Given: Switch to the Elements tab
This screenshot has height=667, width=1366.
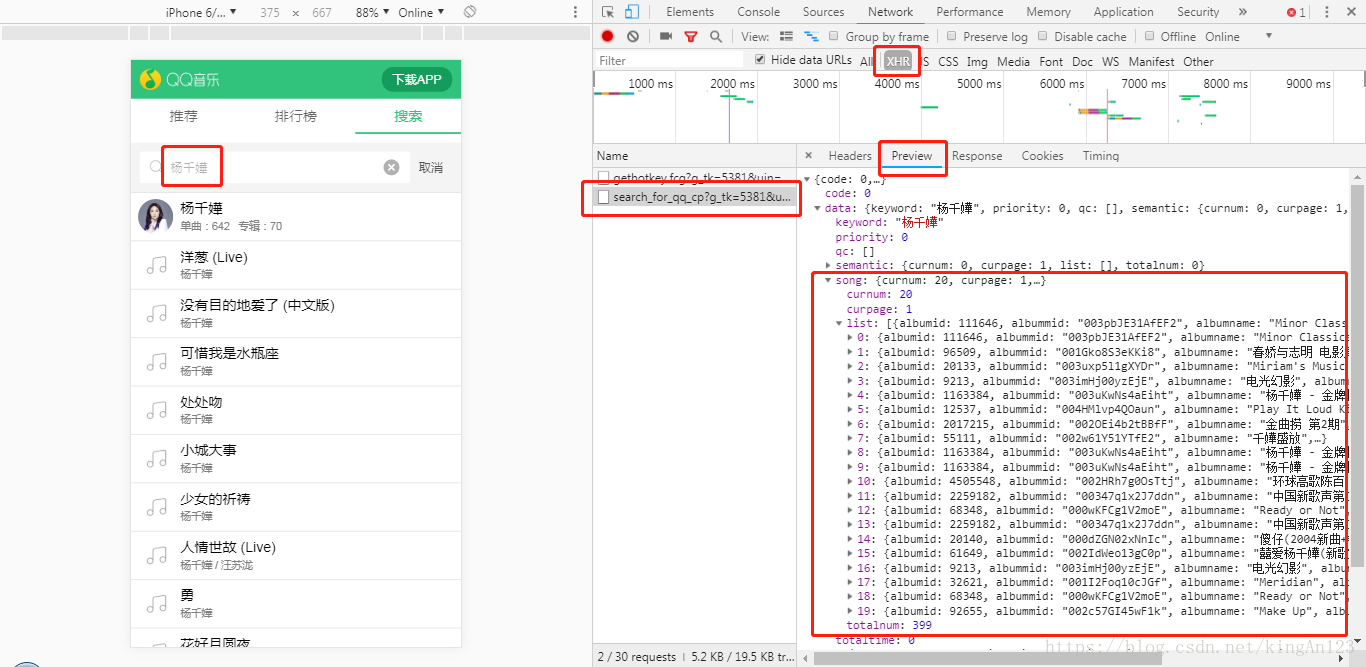Looking at the screenshot, I should coord(690,12).
